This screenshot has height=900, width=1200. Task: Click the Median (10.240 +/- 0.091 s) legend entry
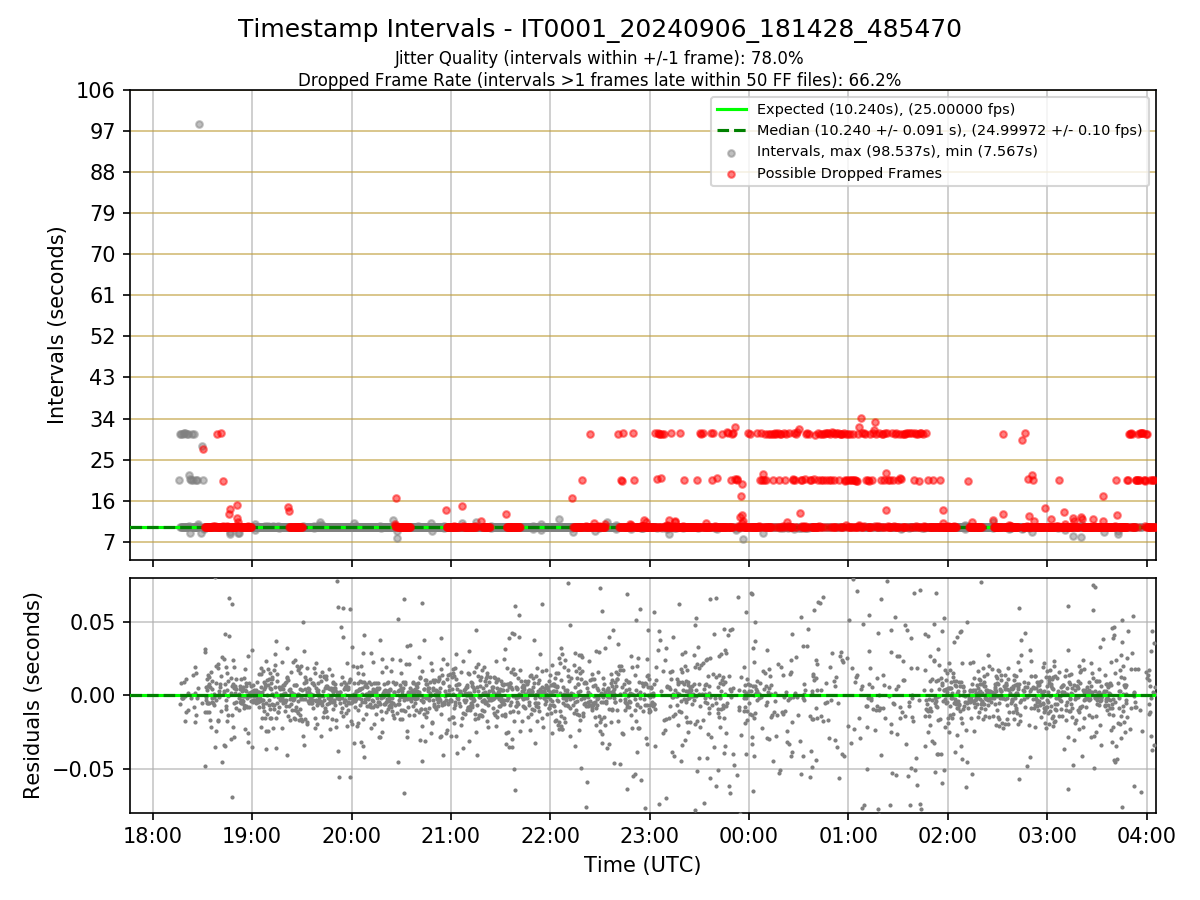949,130
